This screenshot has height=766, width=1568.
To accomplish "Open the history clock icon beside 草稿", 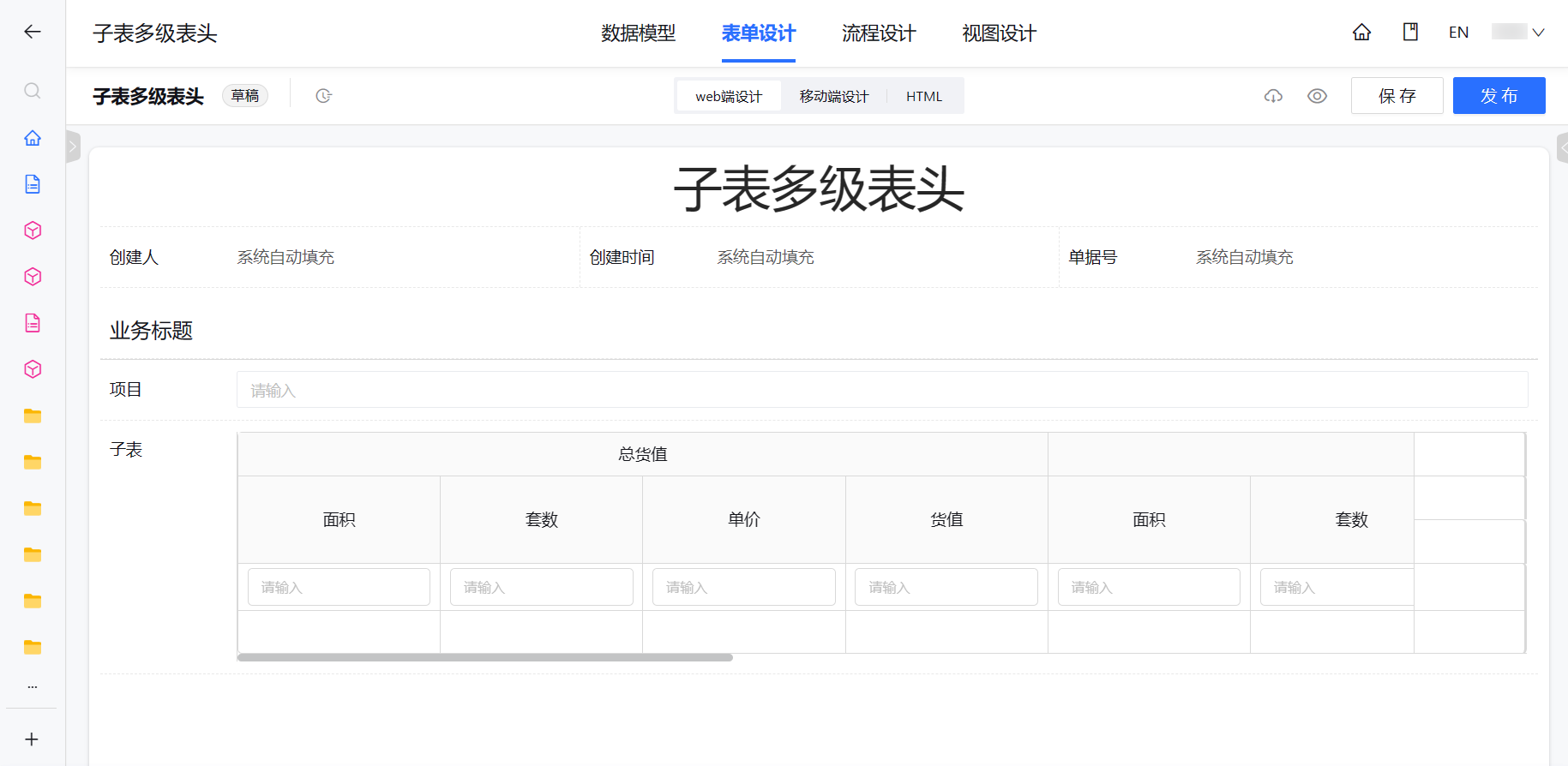I will 323,96.
